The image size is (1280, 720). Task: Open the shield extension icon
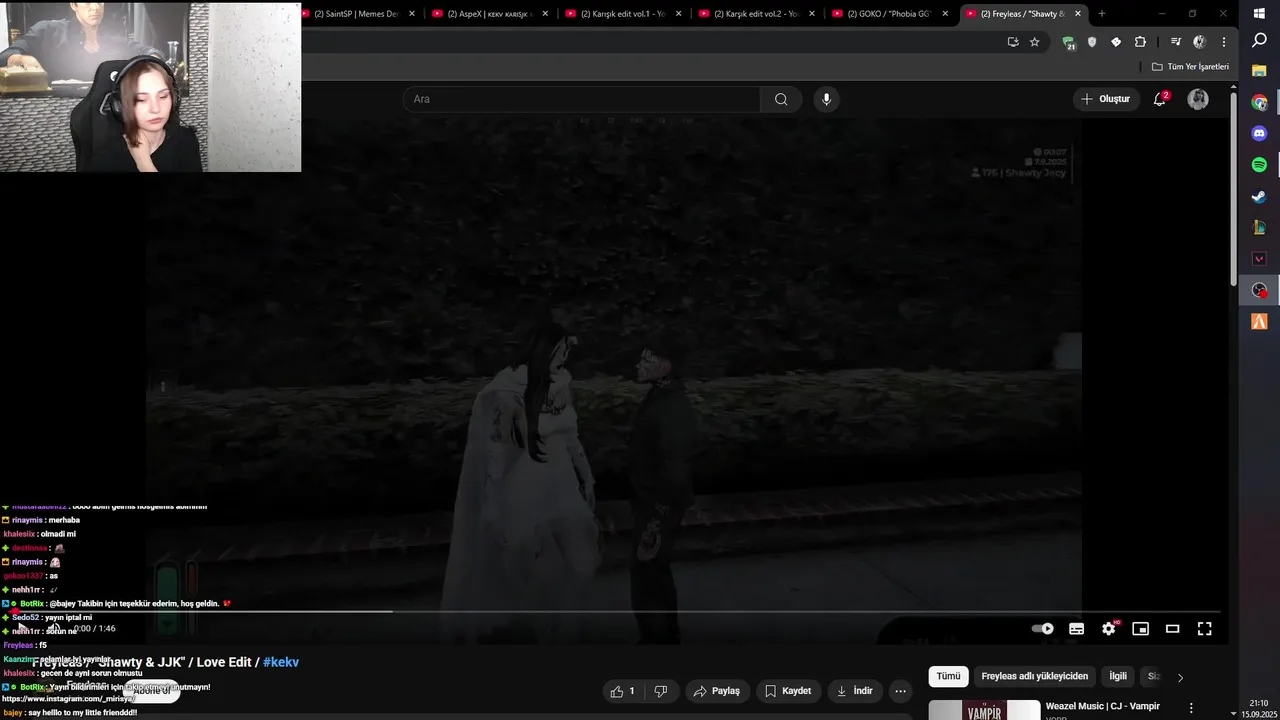click(1092, 42)
